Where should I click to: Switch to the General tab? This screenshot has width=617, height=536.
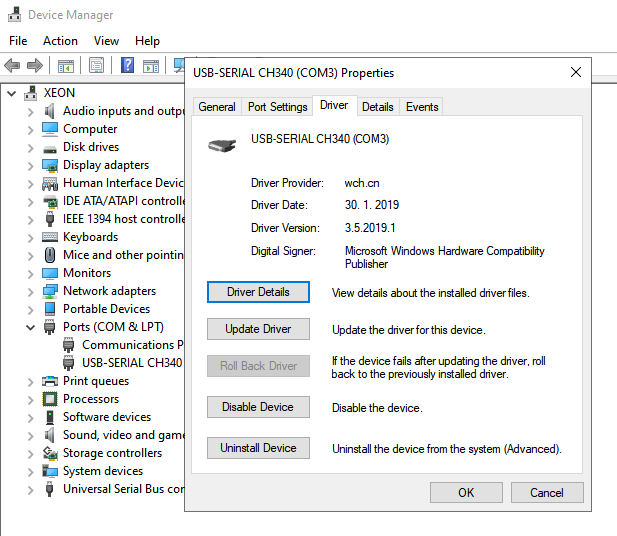[x=217, y=107]
